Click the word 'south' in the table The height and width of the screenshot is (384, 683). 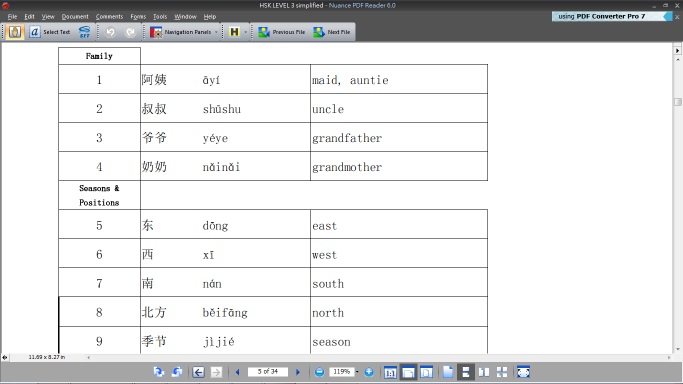click(x=328, y=284)
